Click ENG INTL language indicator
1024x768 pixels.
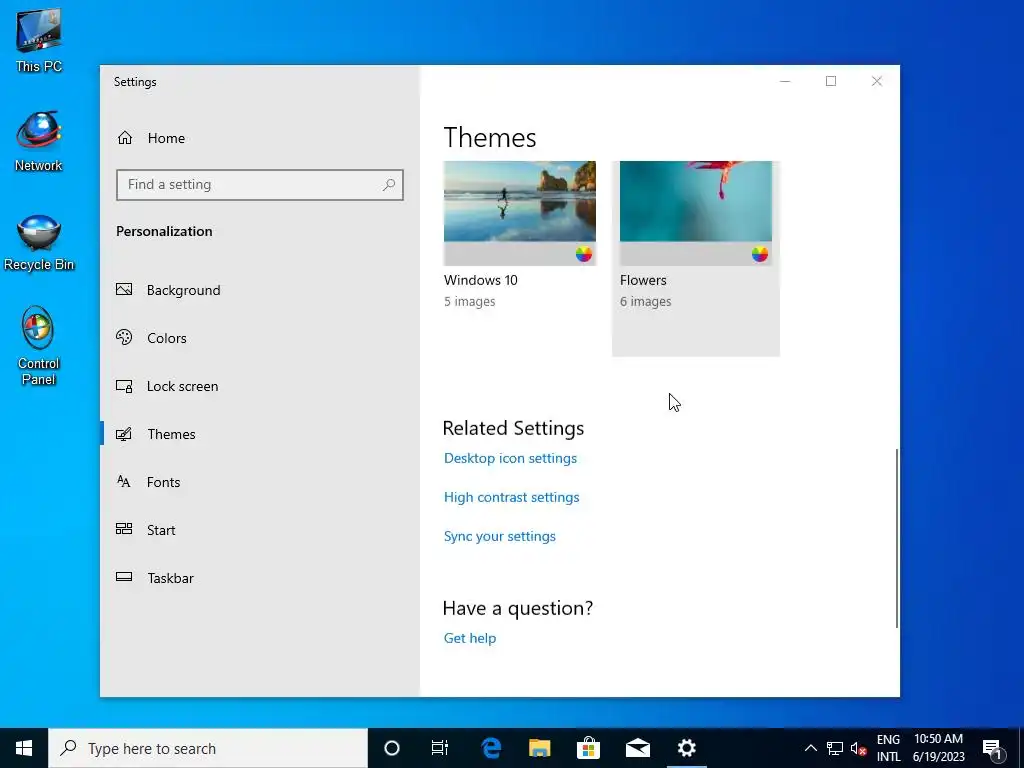coord(888,748)
